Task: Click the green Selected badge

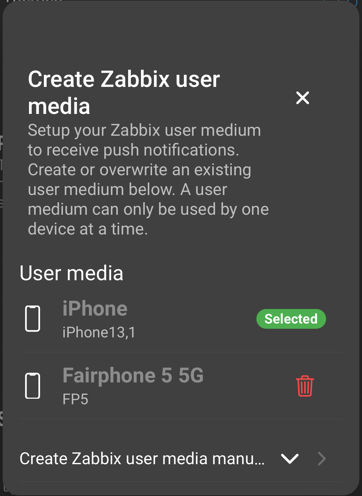Action: (x=291, y=319)
